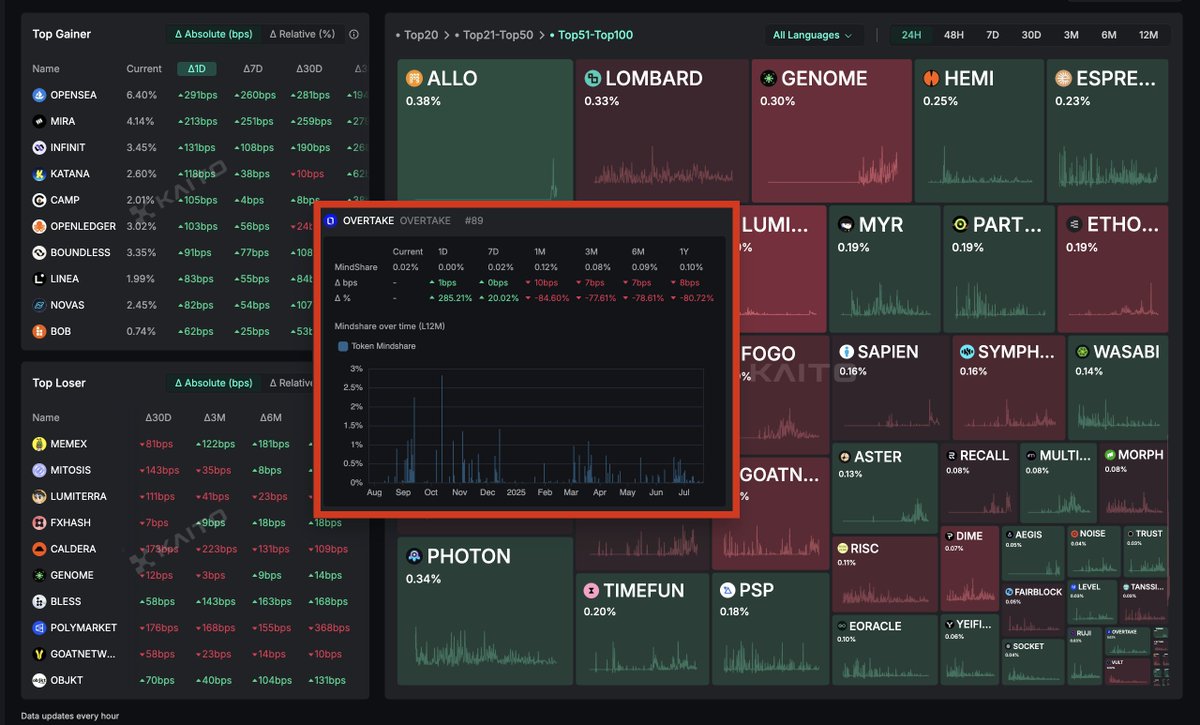Viewport: 1200px width, 725px height.
Task: Open the All Languages dropdown
Action: coord(814,35)
